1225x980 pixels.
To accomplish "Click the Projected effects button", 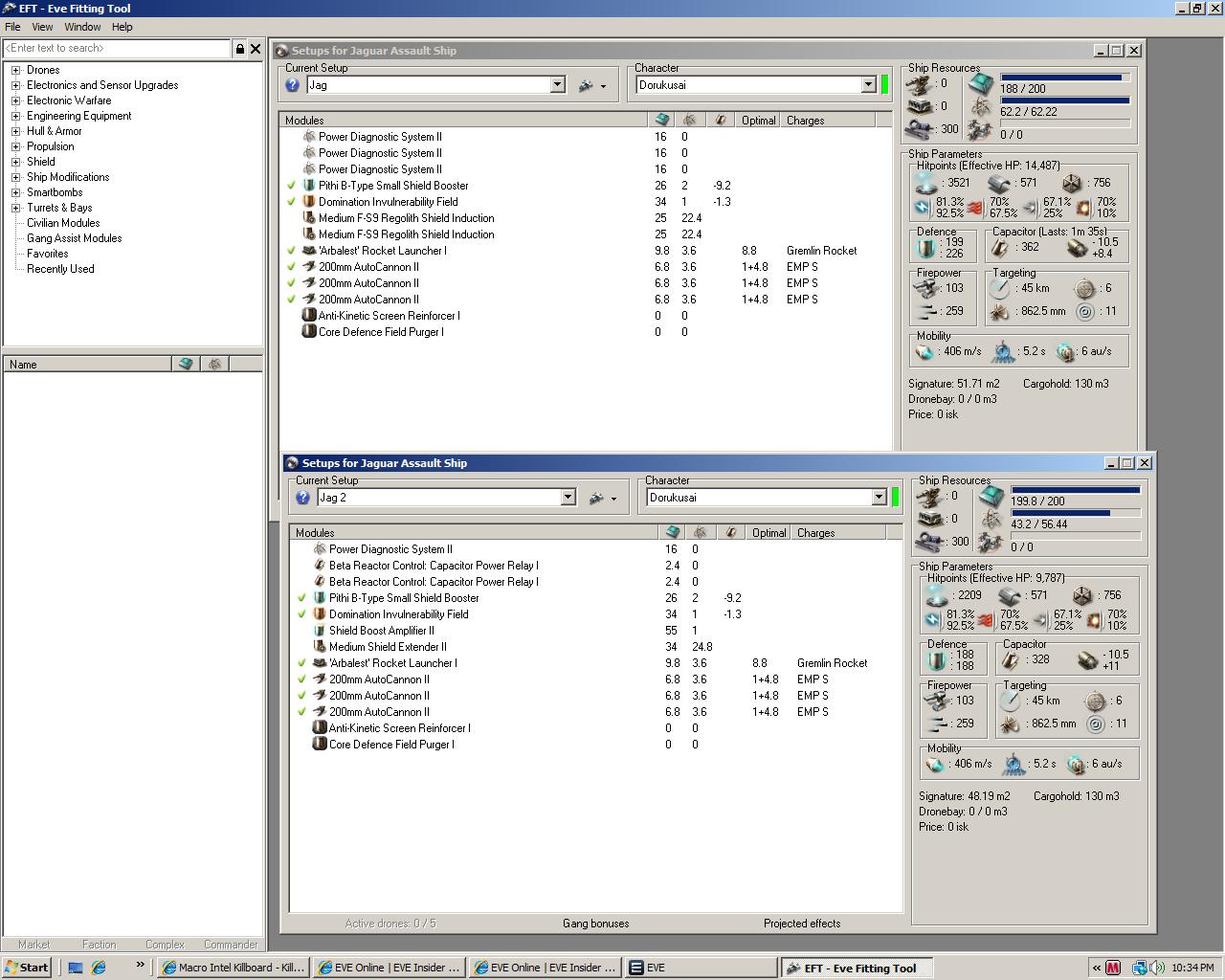I will 802,924.
